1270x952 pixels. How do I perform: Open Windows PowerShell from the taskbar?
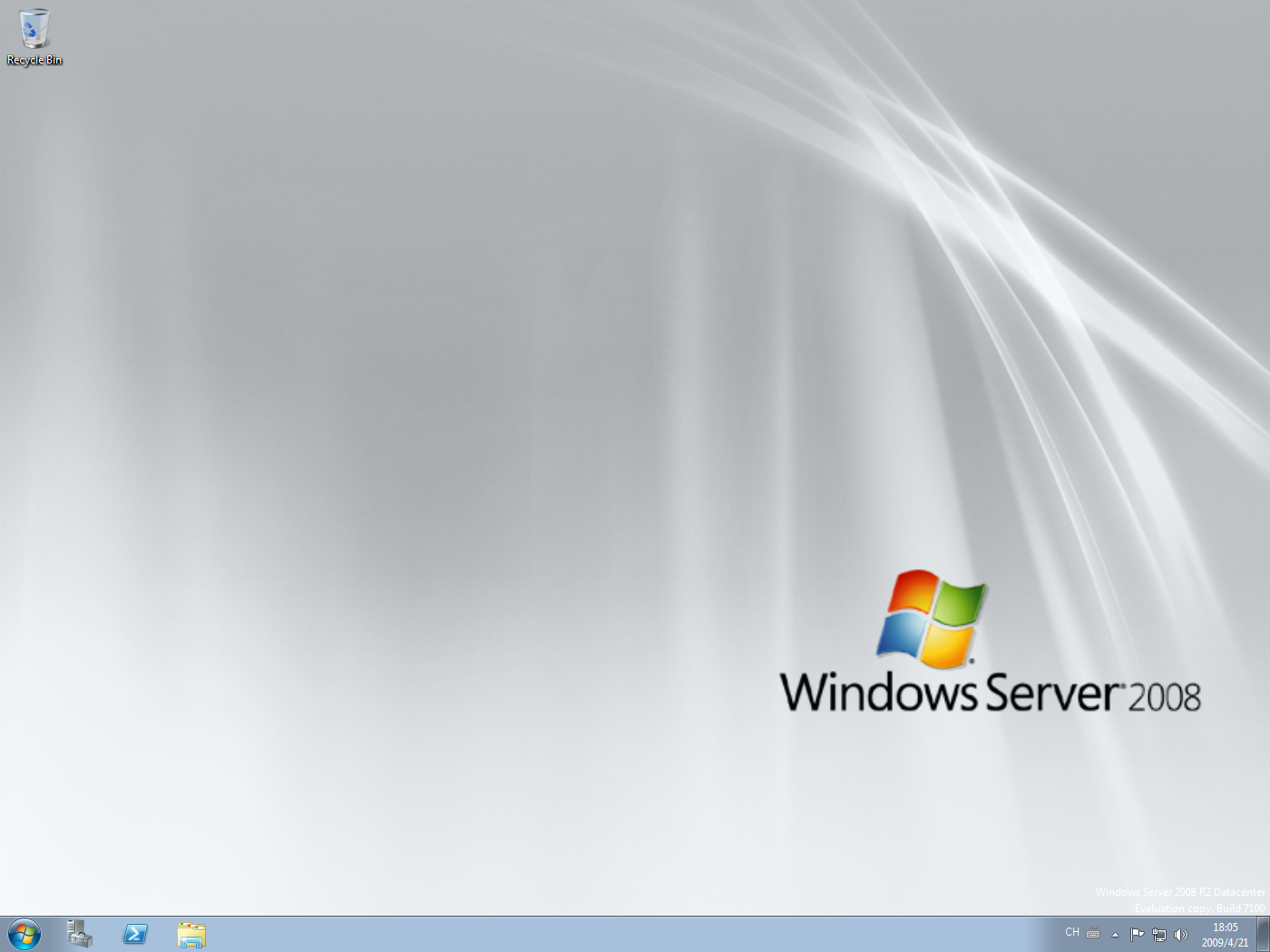tap(135, 934)
